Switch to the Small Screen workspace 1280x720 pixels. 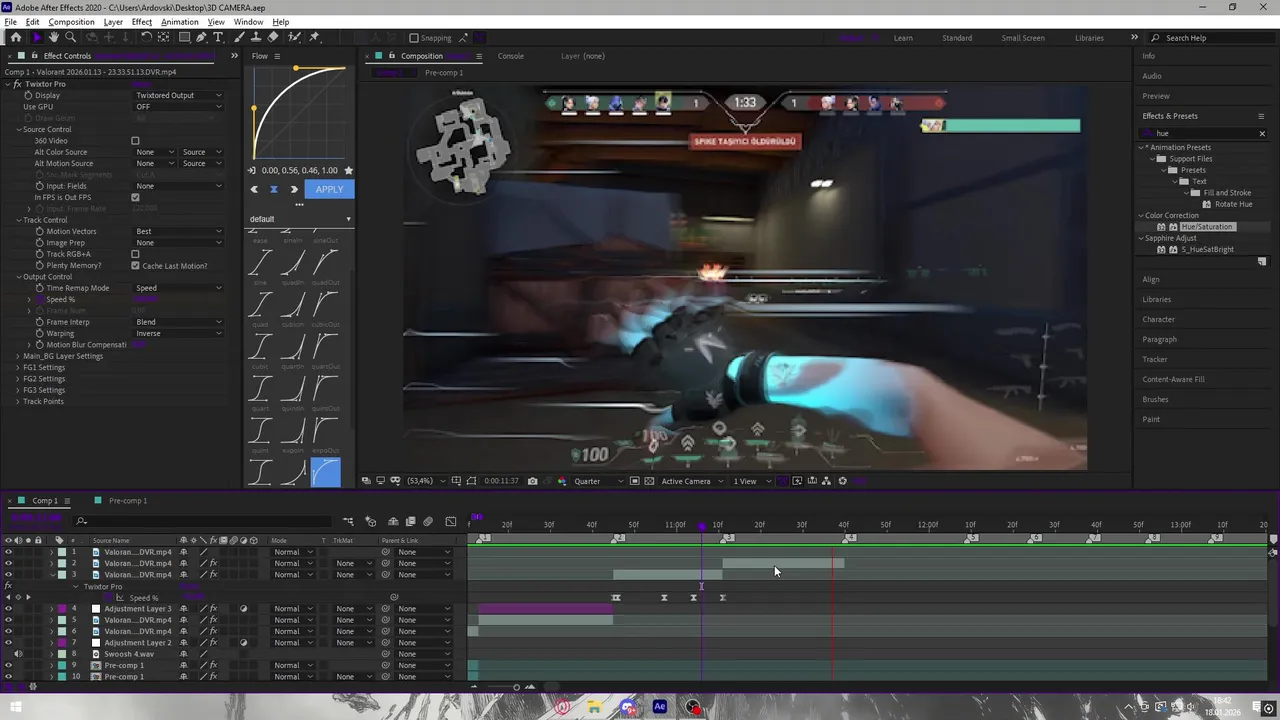[x=1023, y=38]
